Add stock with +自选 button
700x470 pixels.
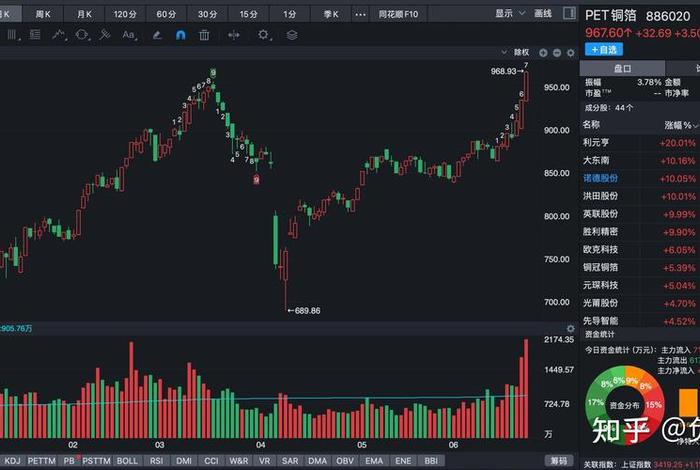[x=604, y=50]
